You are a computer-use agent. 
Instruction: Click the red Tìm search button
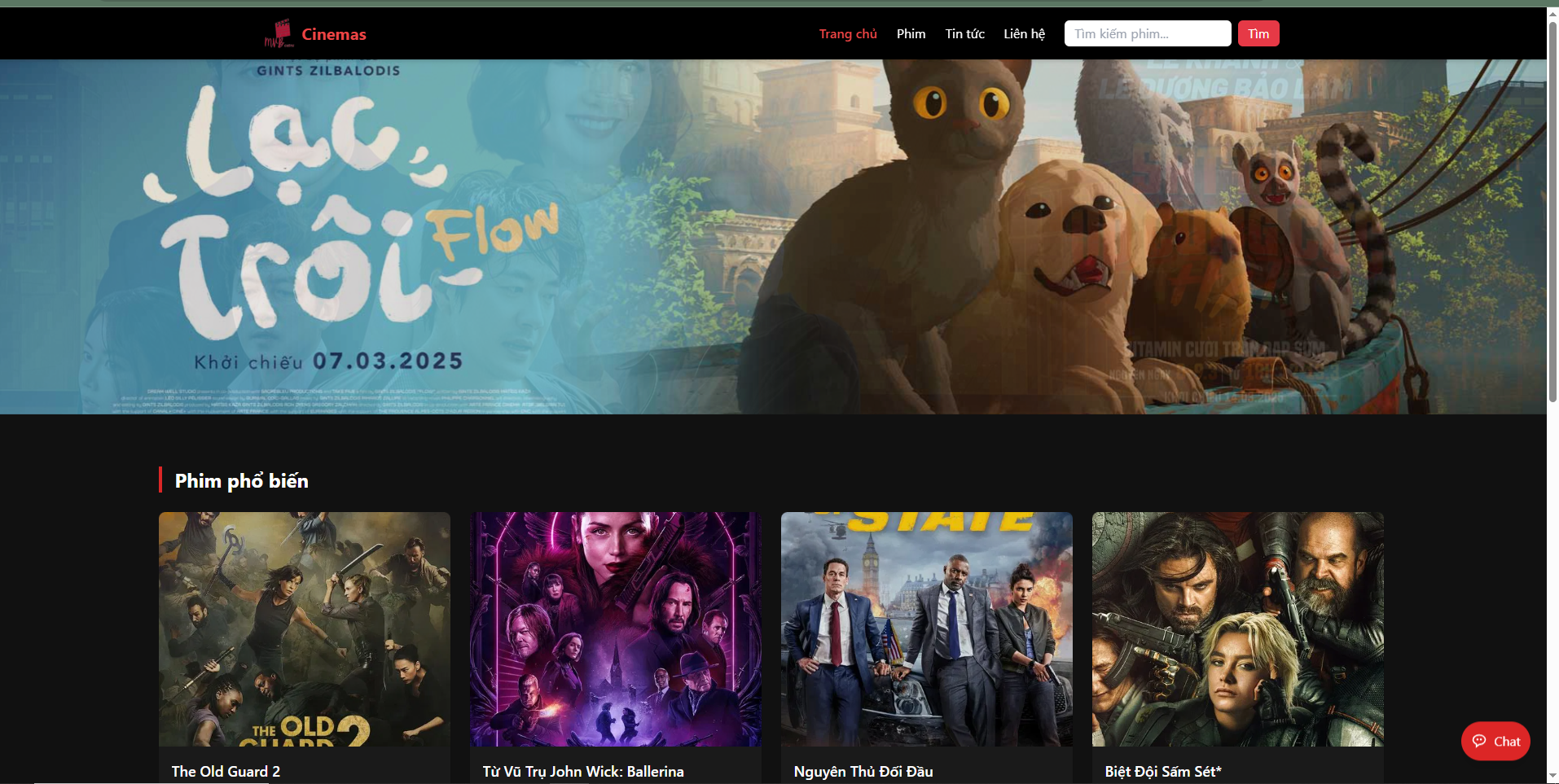[x=1258, y=33]
